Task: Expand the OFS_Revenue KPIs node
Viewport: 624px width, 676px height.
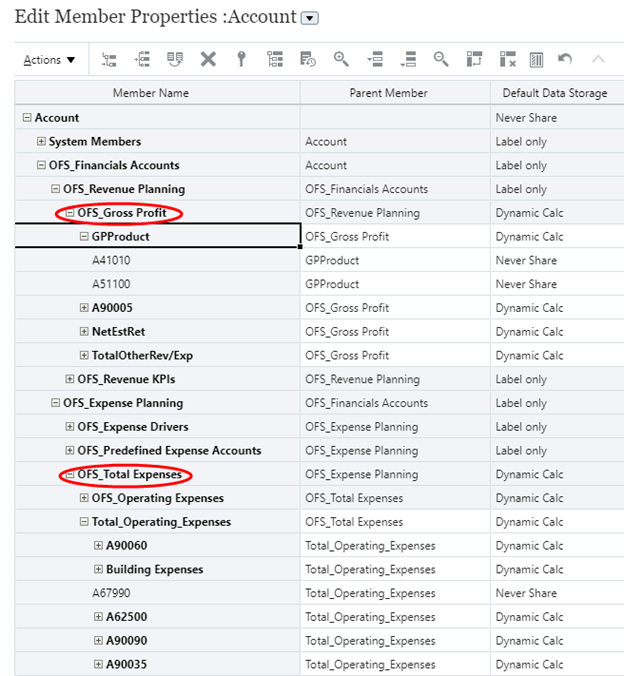Action: pyautogui.click(x=70, y=380)
